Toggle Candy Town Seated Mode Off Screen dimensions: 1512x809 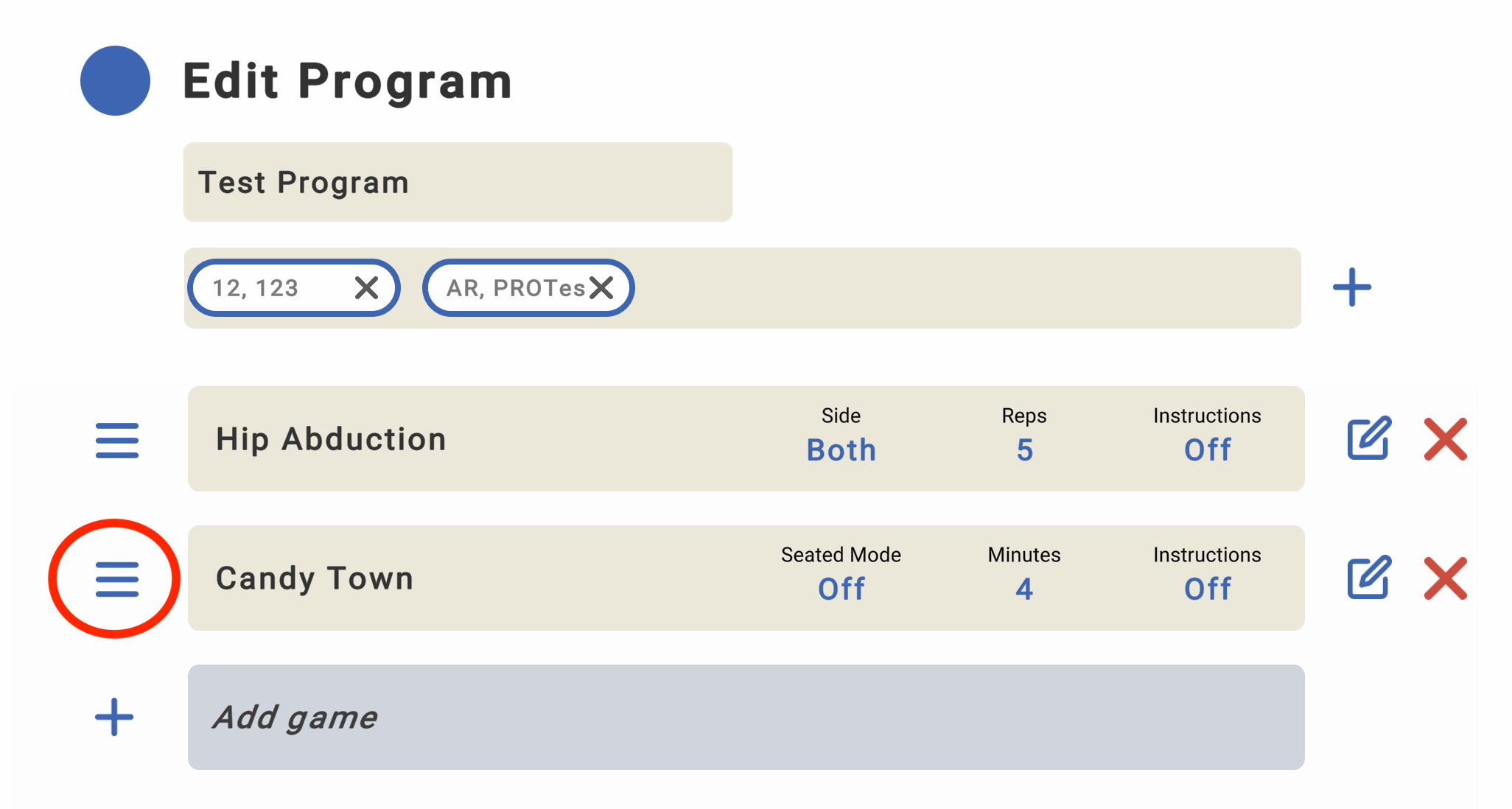tap(841, 589)
